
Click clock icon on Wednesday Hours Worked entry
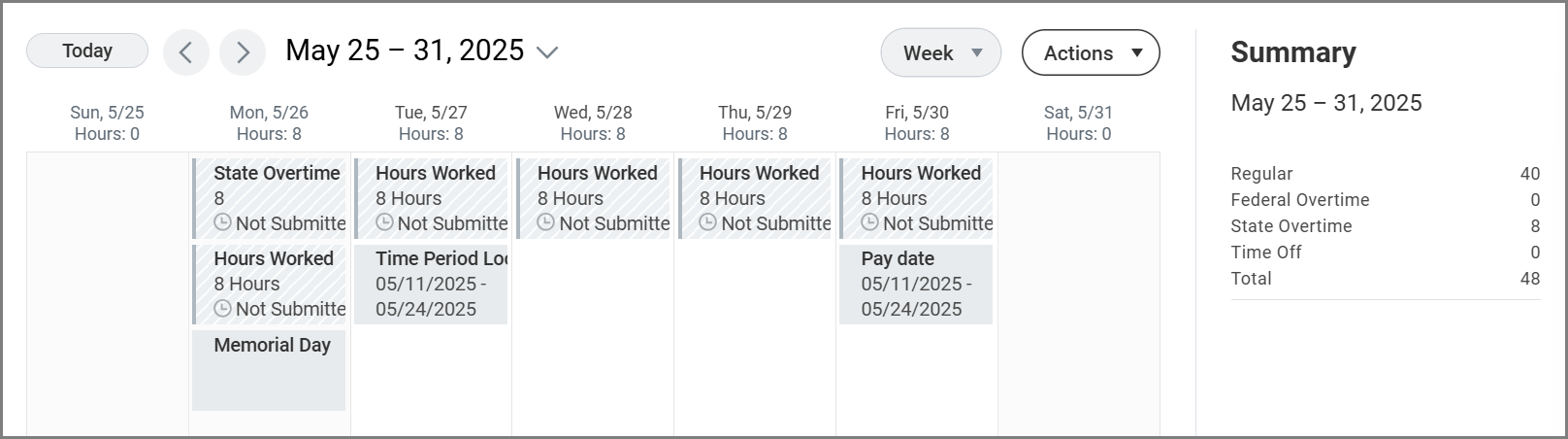pyautogui.click(x=546, y=223)
